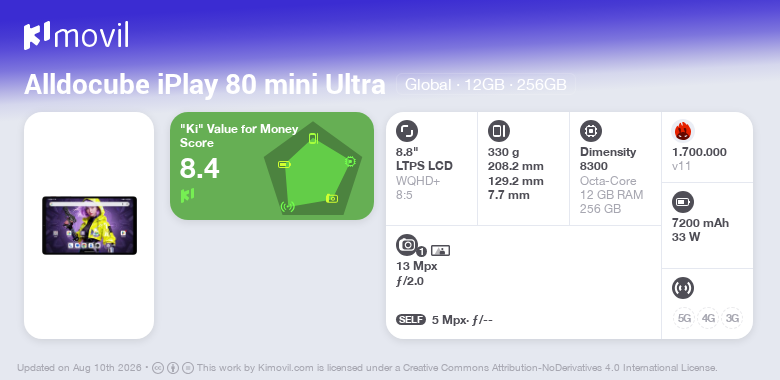Click the tablet product thumbnail image
The height and width of the screenshot is (380, 780).
tap(90, 225)
